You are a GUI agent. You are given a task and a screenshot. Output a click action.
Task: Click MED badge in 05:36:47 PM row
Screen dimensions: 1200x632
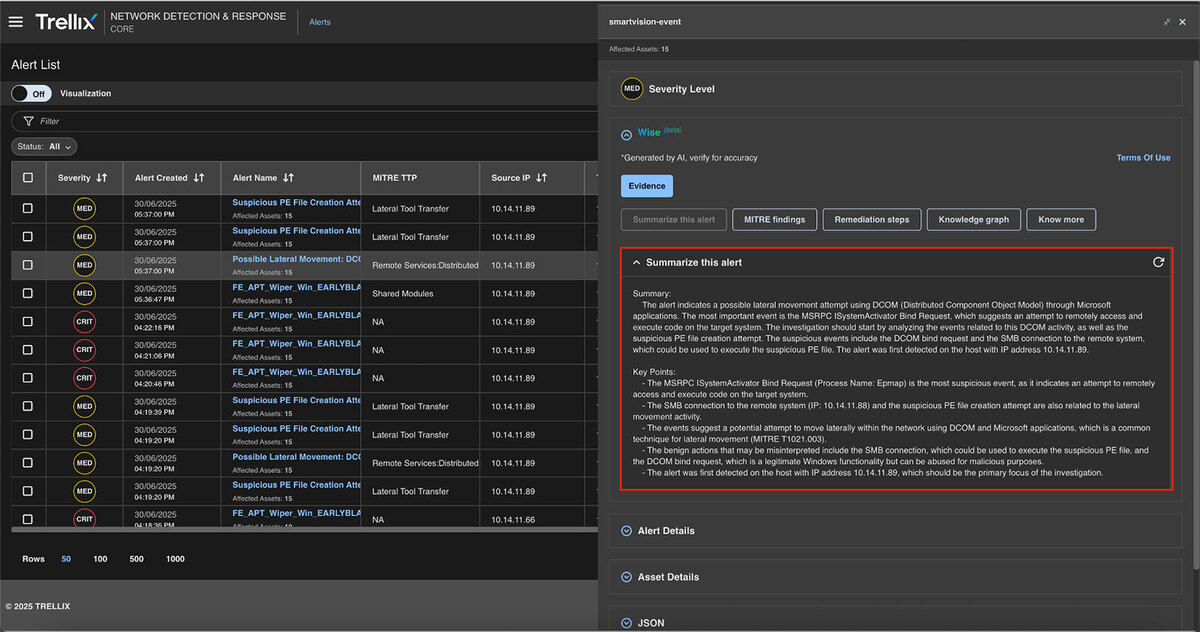85,294
